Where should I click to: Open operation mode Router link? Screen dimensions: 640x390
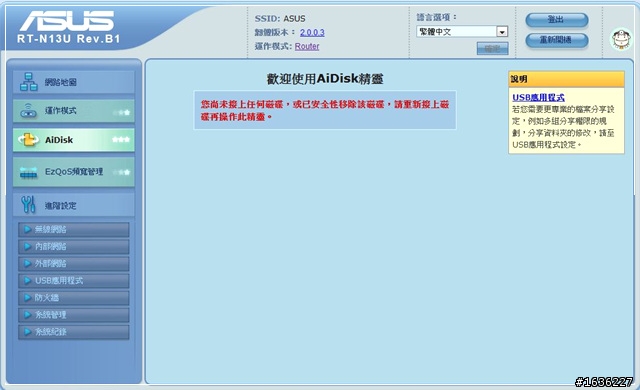pos(307,46)
